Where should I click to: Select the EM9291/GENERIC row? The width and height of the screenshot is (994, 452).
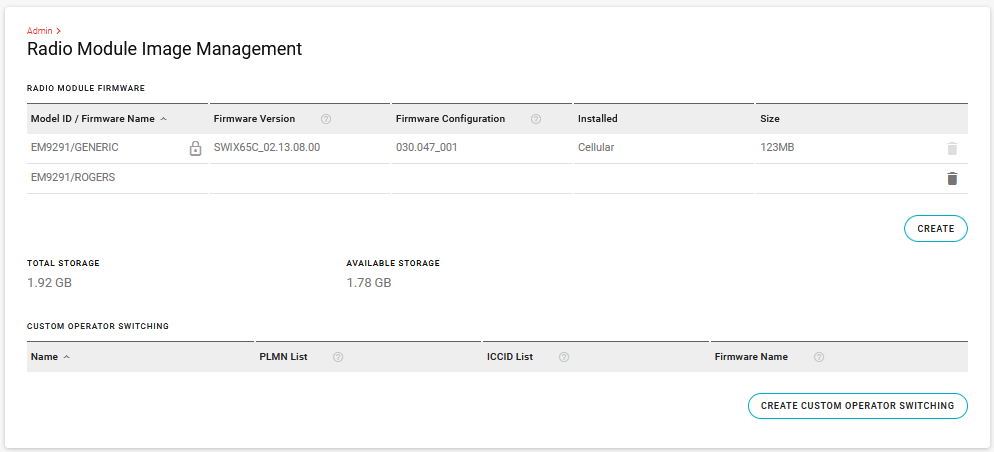75,148
